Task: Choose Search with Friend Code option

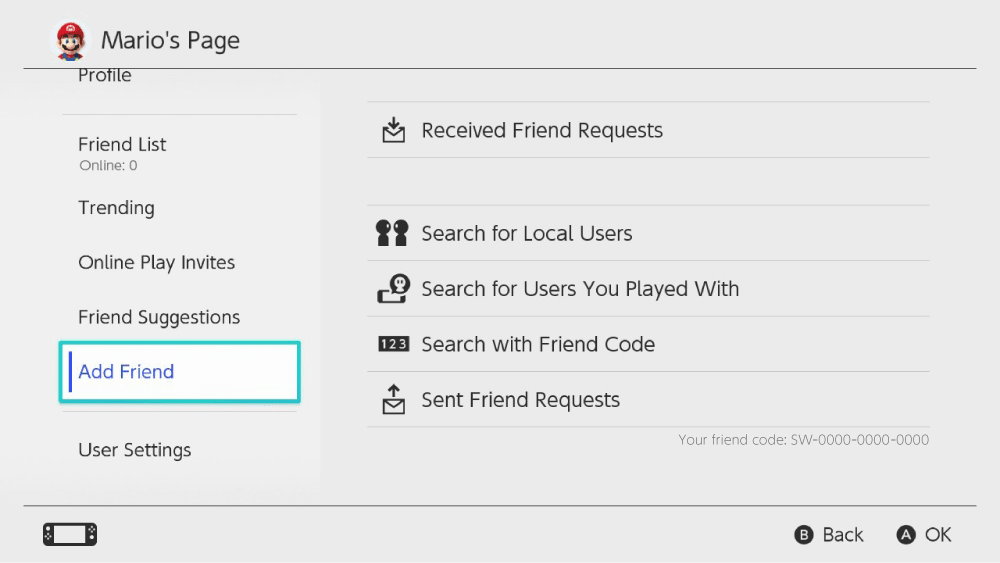Action: (538, 344)
